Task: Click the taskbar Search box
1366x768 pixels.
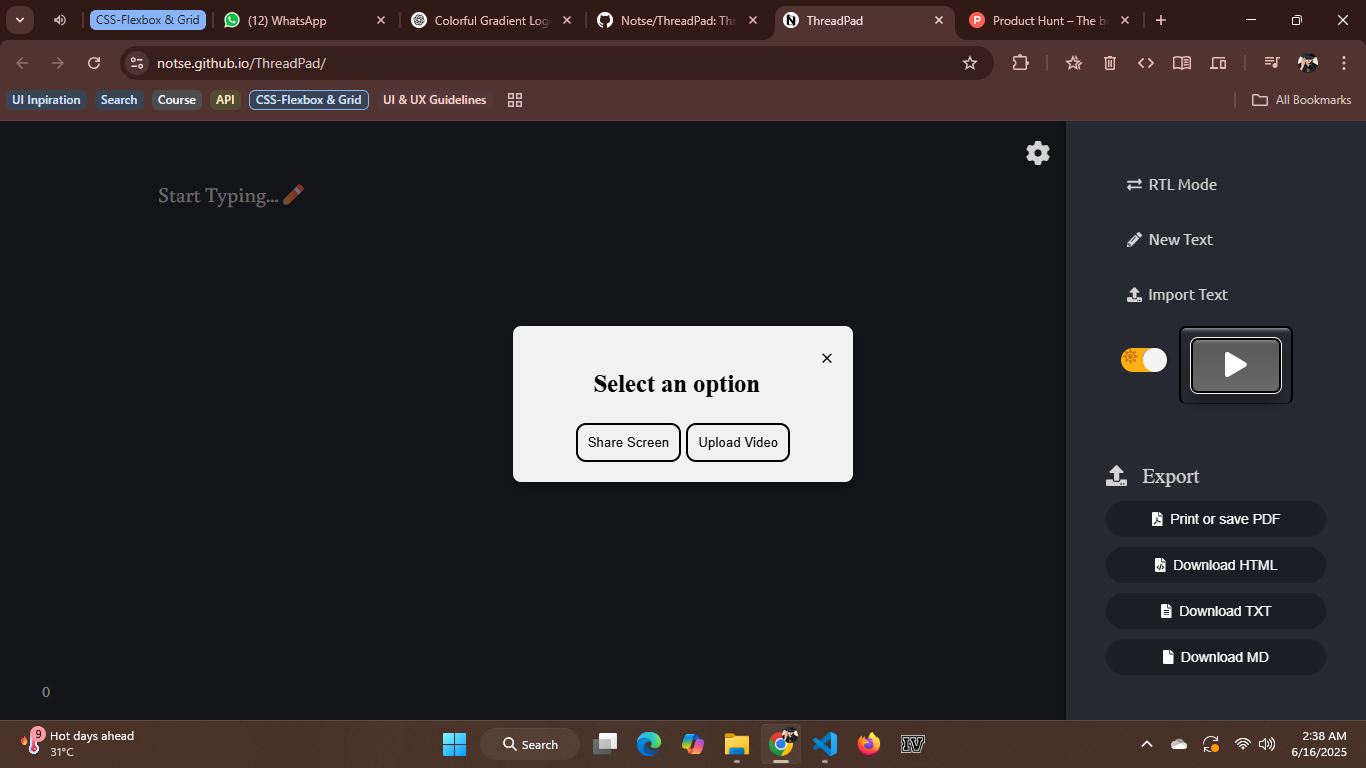Action: [530, 744]
